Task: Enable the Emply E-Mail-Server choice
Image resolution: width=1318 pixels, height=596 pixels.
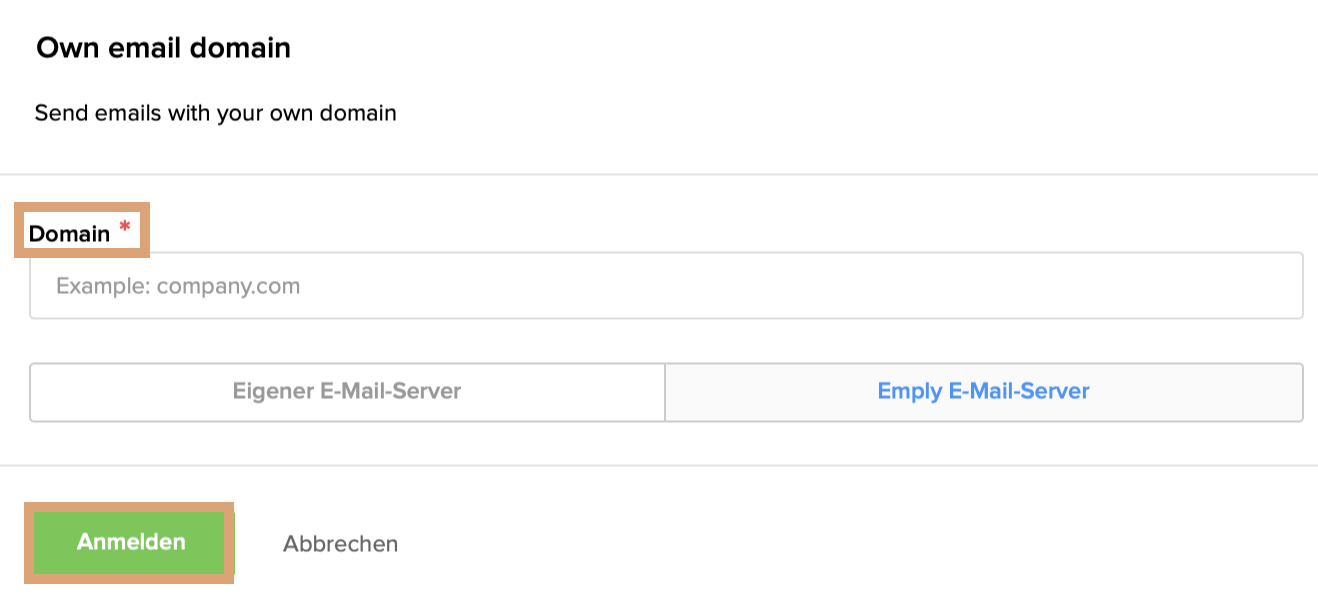Action: pyautogui.click(x=984, y=391)
